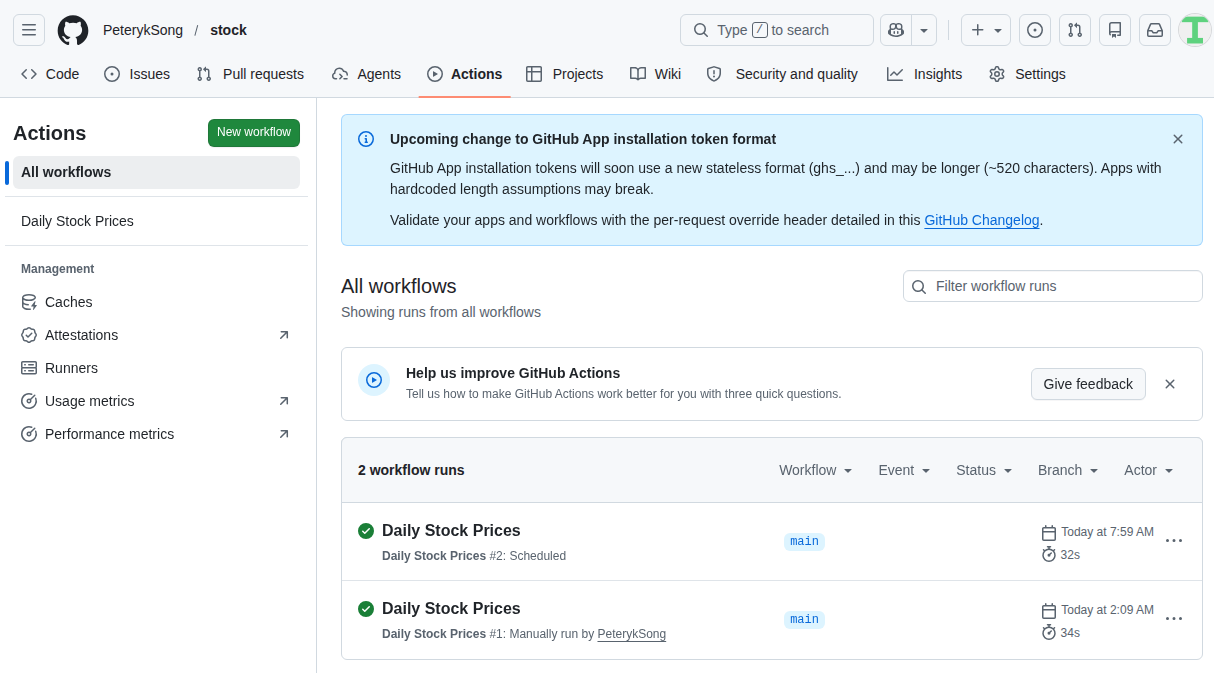Click info icon in announcement banner
Screen dimensions: 1214x673
[x=366, y=139]
